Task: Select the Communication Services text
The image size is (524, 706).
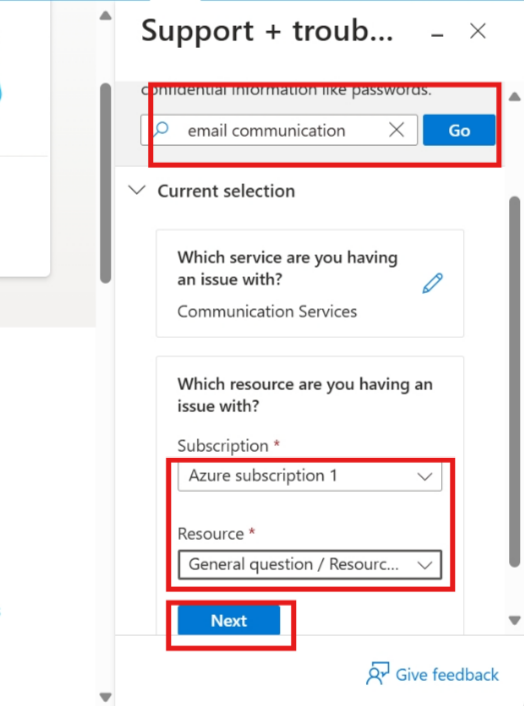Action: tap(267, 312)
